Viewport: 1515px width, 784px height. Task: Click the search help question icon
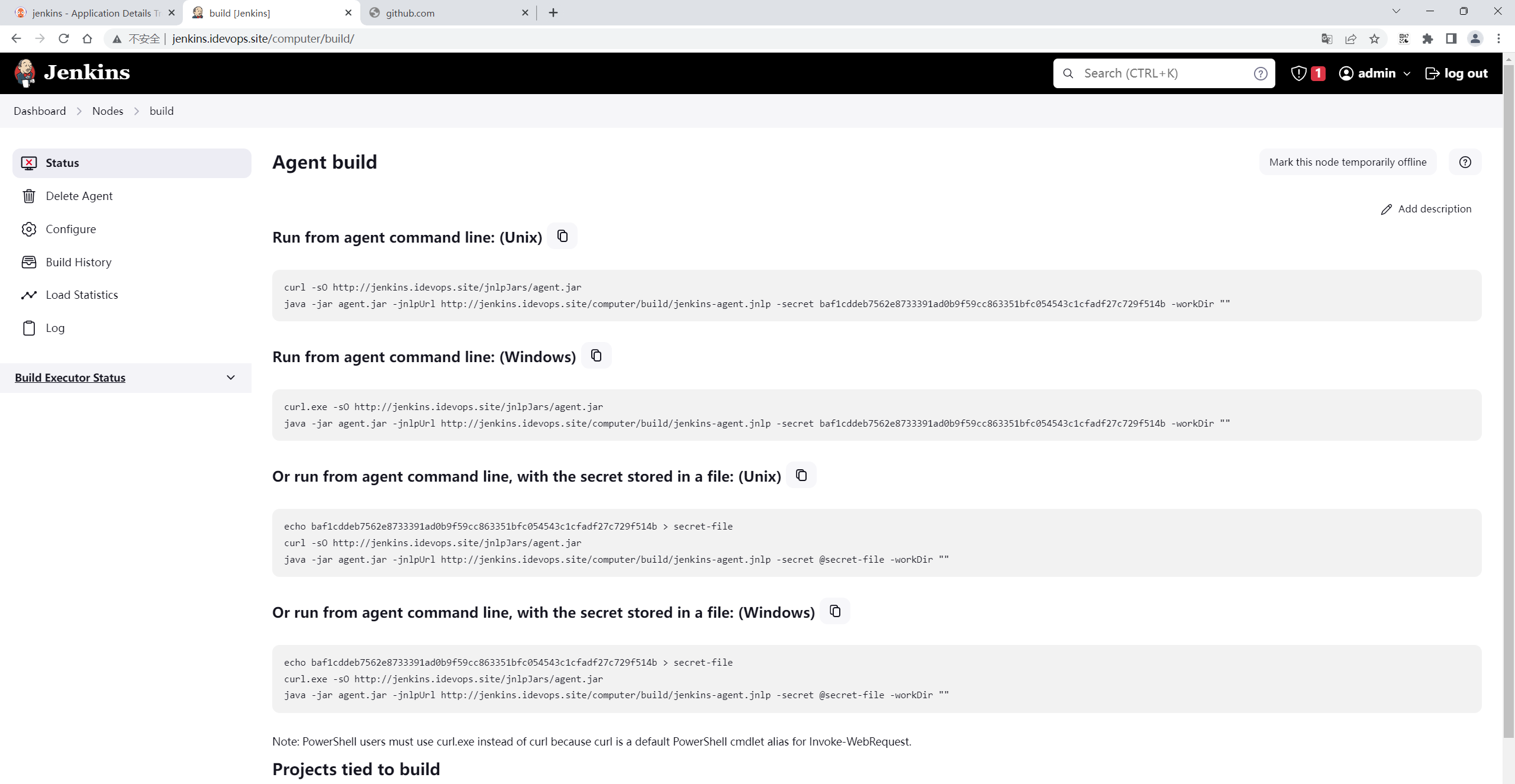click(x=1261, y=73)
